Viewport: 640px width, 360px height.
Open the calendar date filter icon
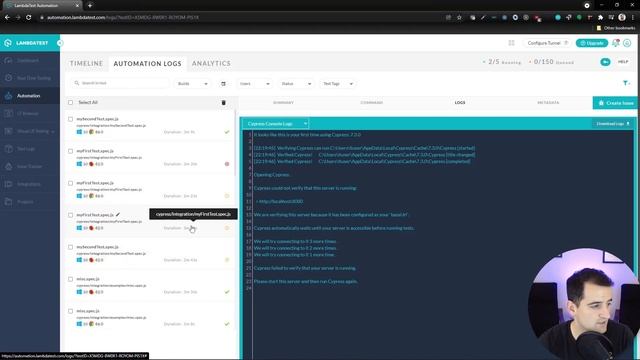(223, 84)
